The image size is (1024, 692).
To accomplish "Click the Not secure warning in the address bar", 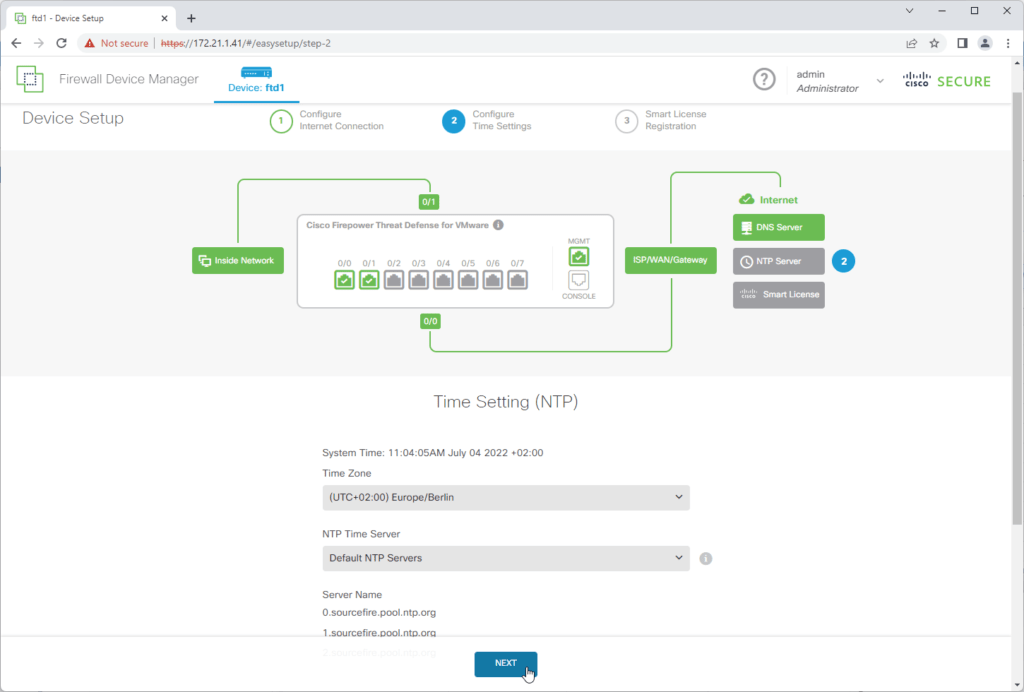I will click(119, 43).
